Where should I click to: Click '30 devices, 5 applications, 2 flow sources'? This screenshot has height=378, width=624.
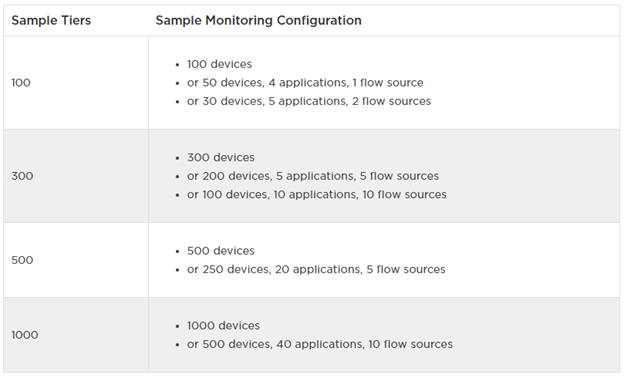[316, 101]
